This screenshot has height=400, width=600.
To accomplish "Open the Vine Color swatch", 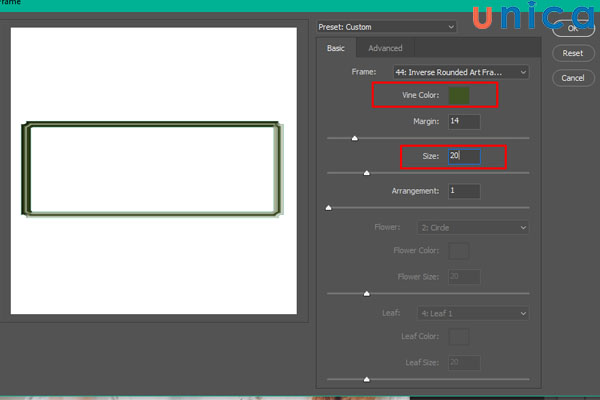I will point(459,95).
